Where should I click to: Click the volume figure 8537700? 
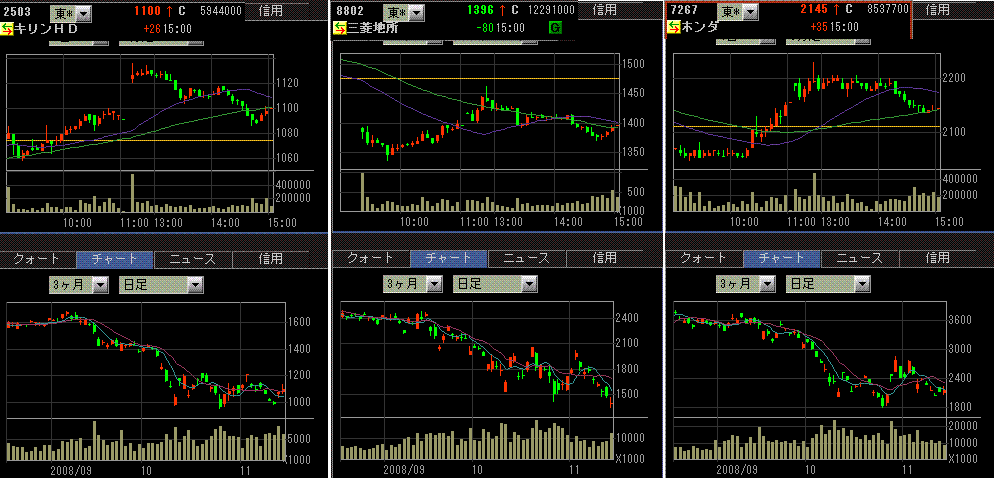coord(888,10)
